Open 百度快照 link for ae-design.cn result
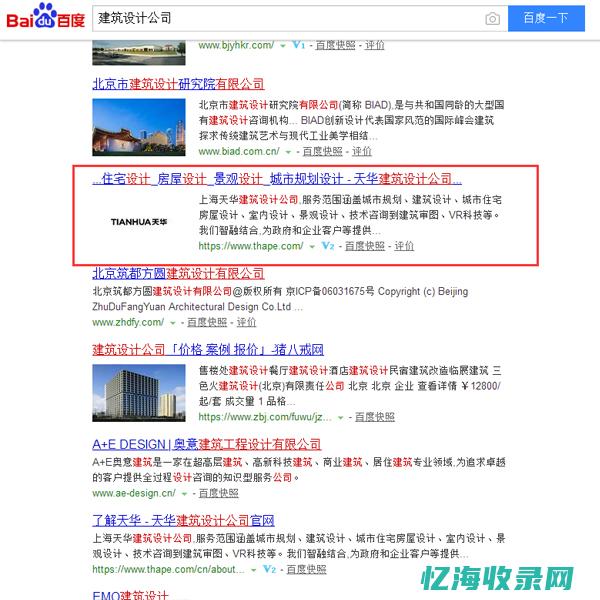This screenshot has height=600, width=600. [218, 493]
